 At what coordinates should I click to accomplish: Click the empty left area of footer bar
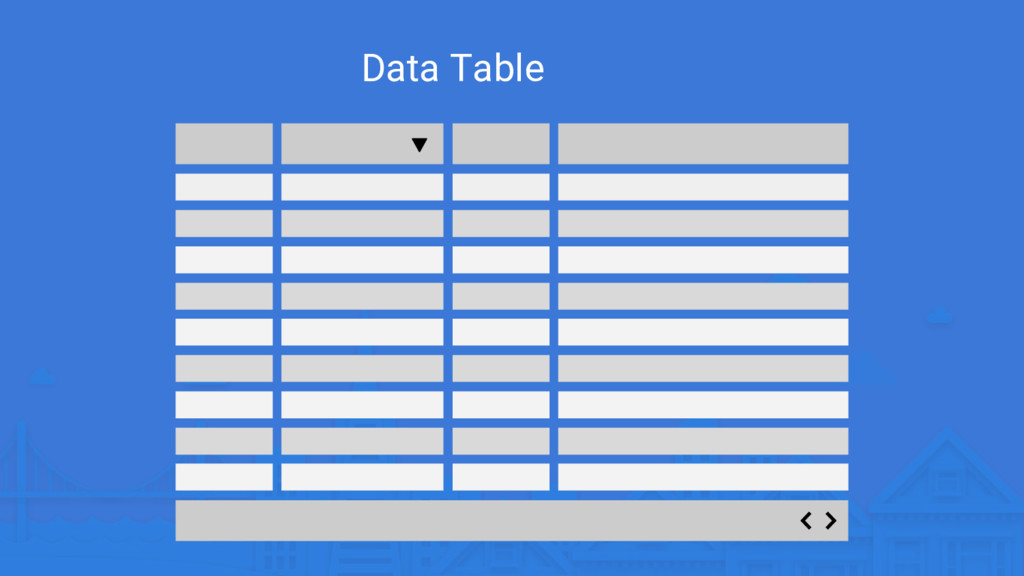[x=400, y=520]
